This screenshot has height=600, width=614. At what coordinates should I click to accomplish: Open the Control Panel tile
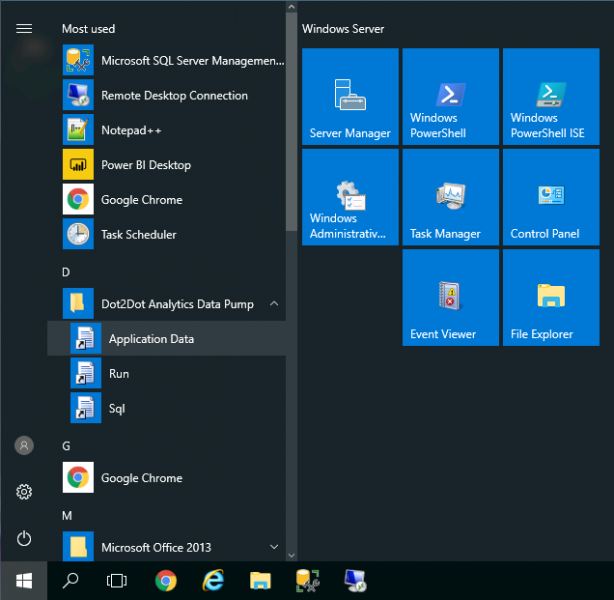[x=550, y=197]
